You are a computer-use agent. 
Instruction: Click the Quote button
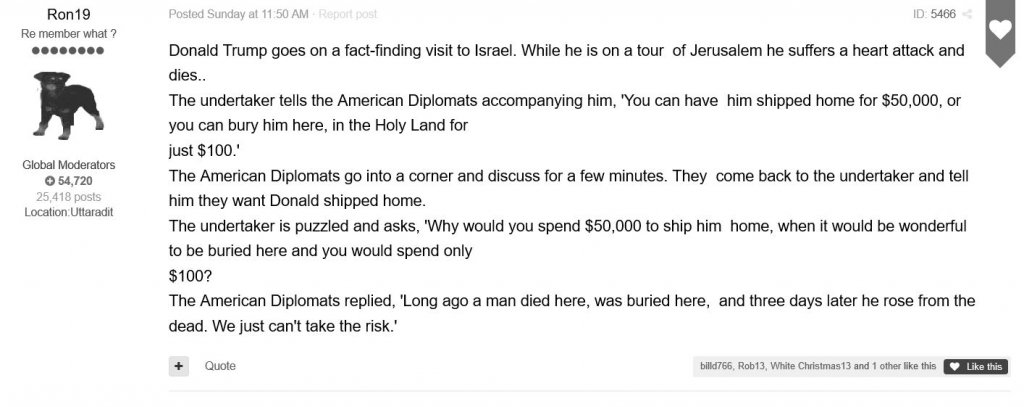tap(220, 366)
